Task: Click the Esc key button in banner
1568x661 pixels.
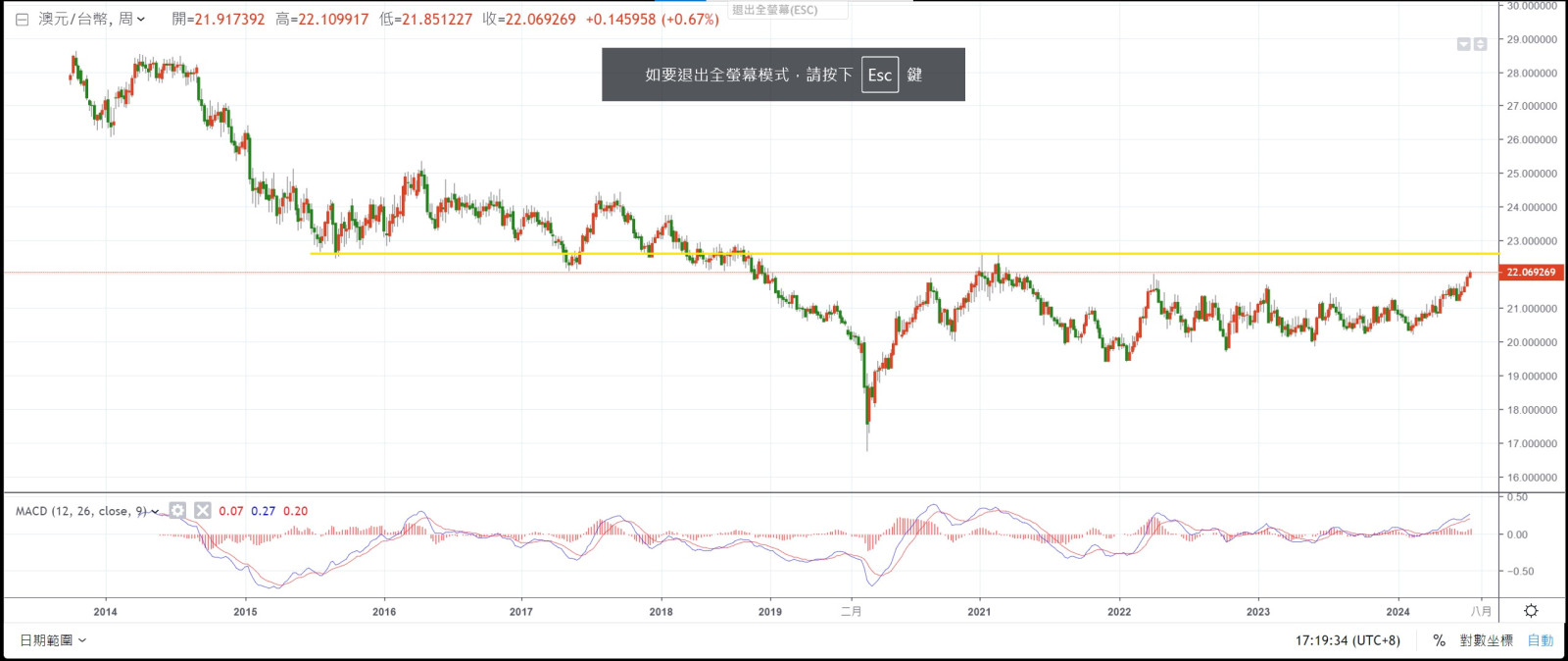Action: 880,75
